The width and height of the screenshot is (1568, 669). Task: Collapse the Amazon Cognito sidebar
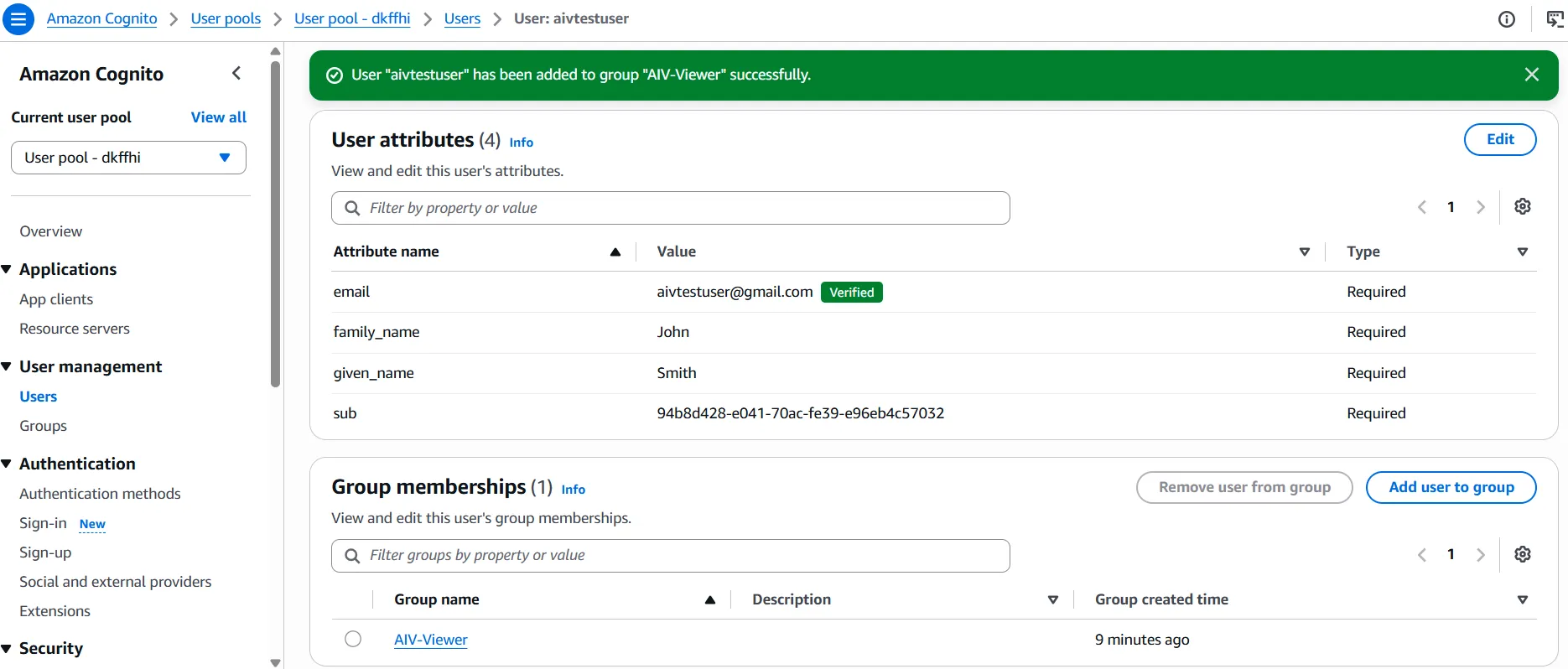pos(236,74)
